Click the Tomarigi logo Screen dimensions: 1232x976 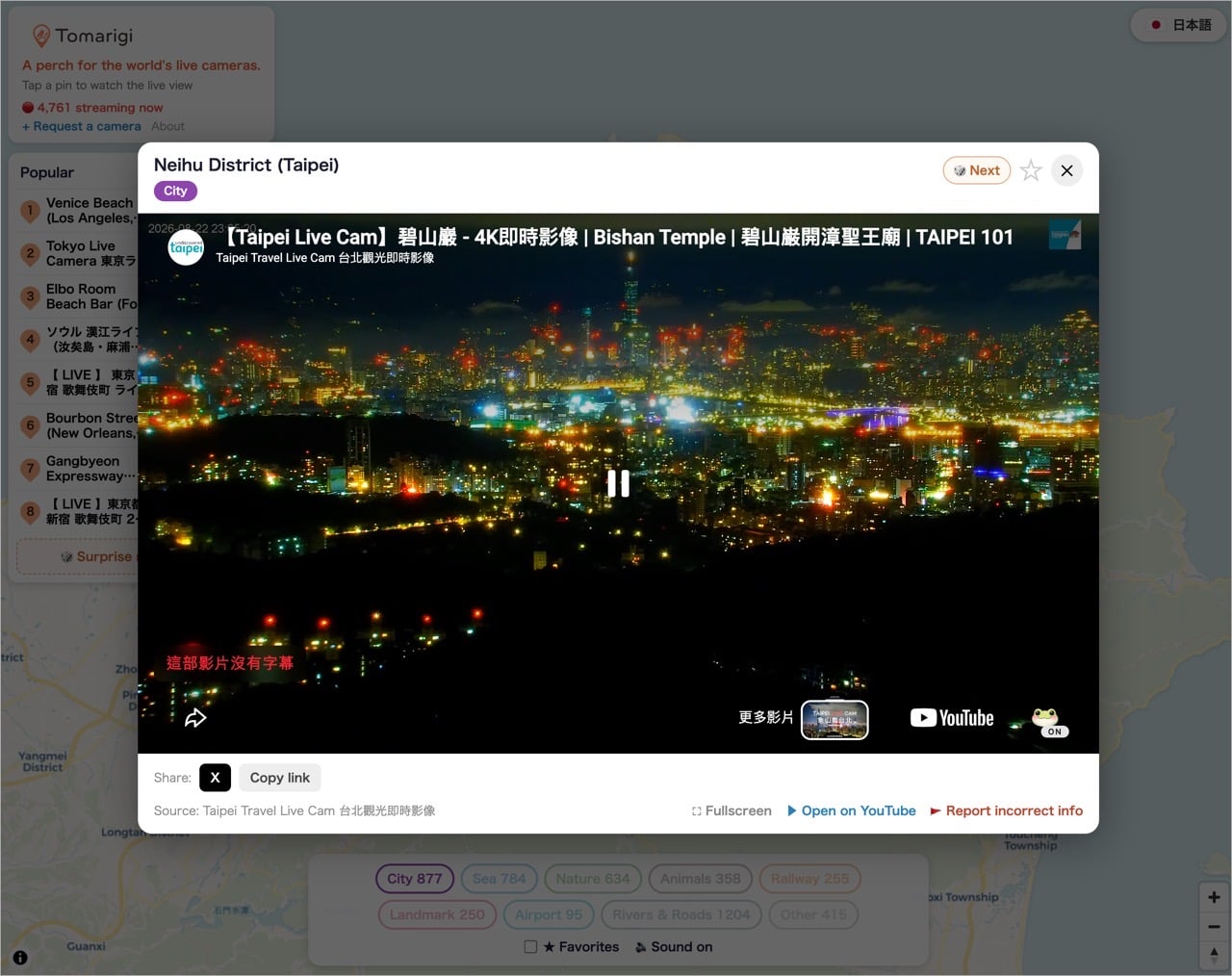[83, 37]
